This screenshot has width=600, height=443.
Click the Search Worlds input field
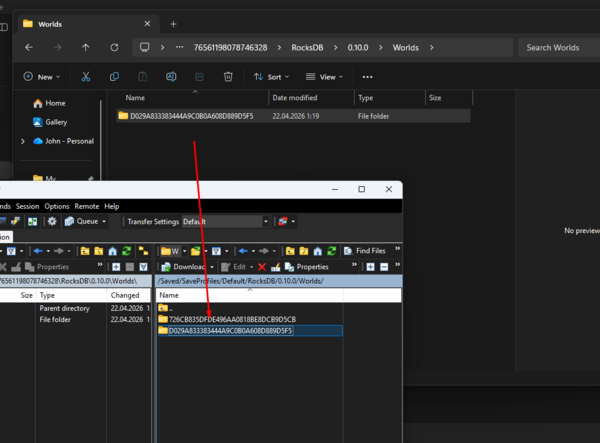553,47
